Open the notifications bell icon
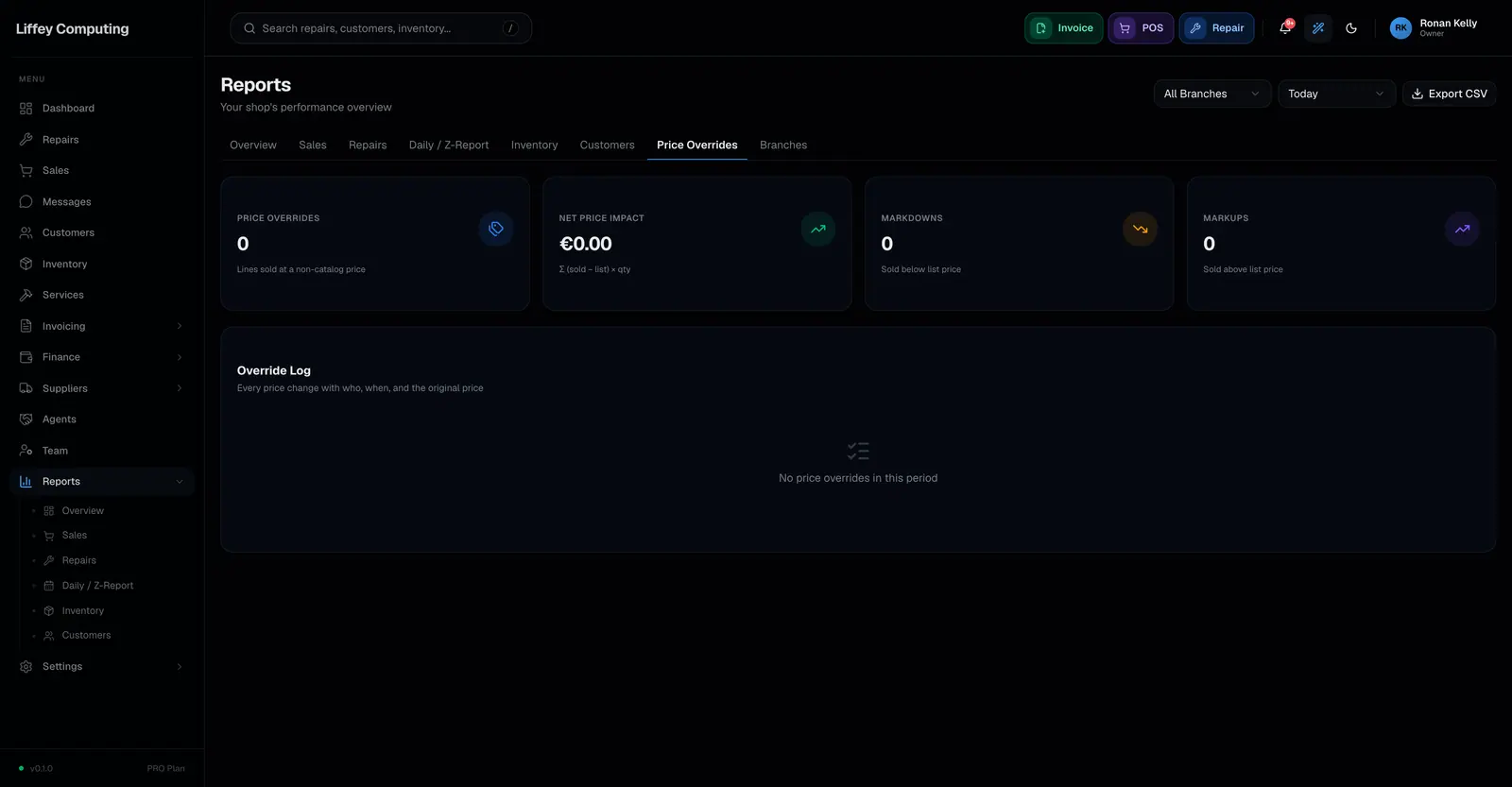The width and height of the screenshot is (1512, 787). coord(1285,28)
